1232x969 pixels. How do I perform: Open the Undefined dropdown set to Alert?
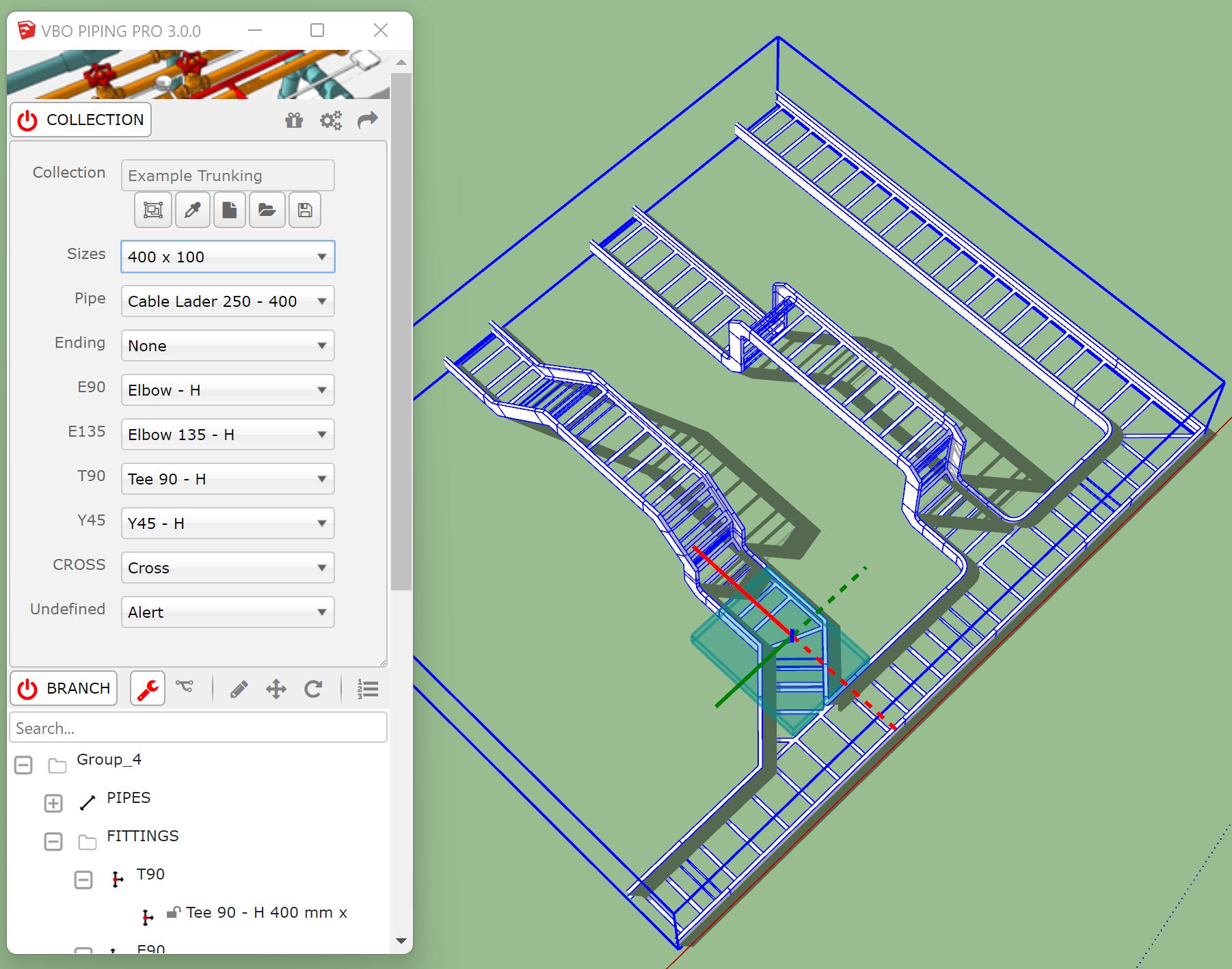point(227,612)
